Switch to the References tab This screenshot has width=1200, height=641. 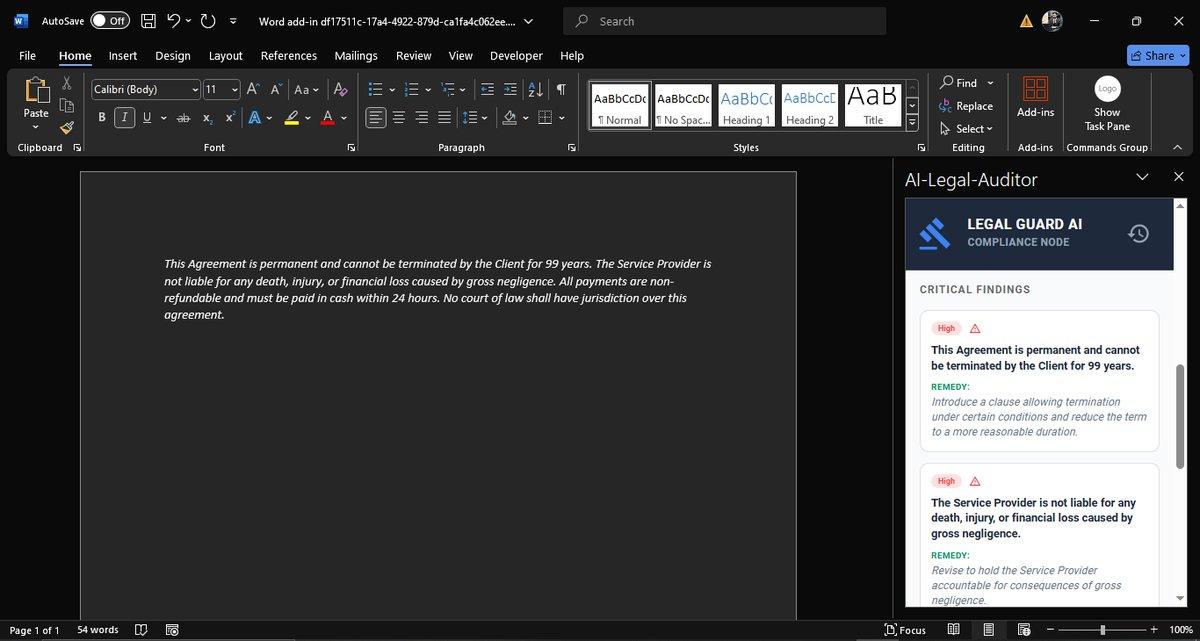[x=289, y=56]
